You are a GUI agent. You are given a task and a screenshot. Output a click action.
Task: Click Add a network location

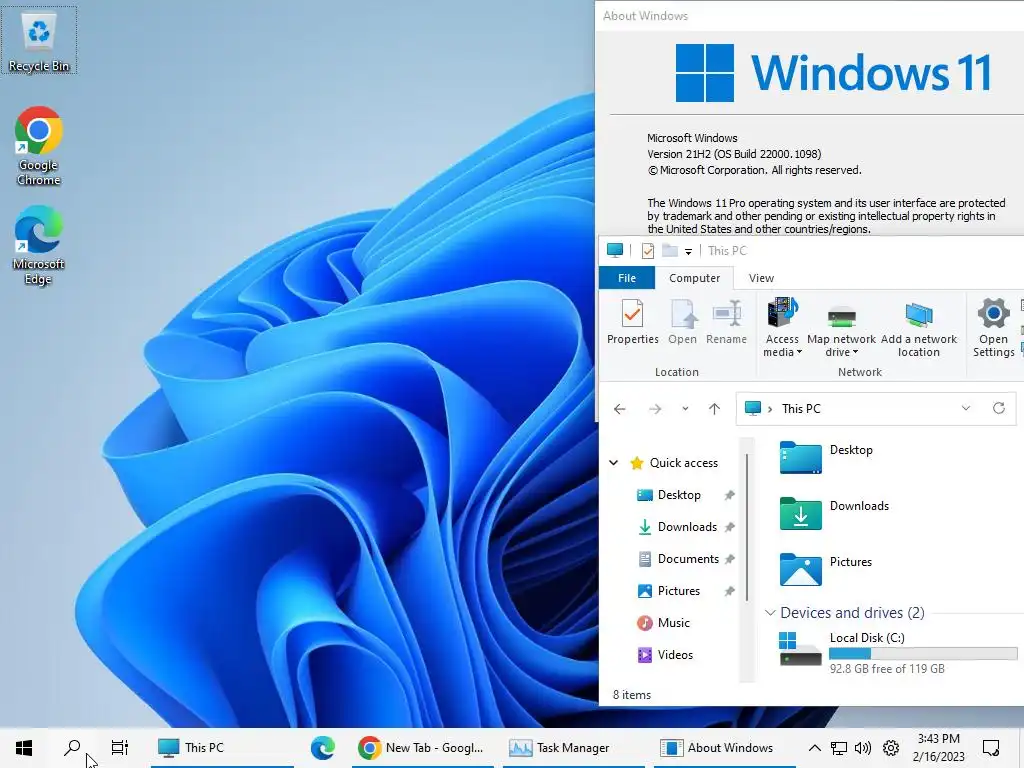coord(919,327)
